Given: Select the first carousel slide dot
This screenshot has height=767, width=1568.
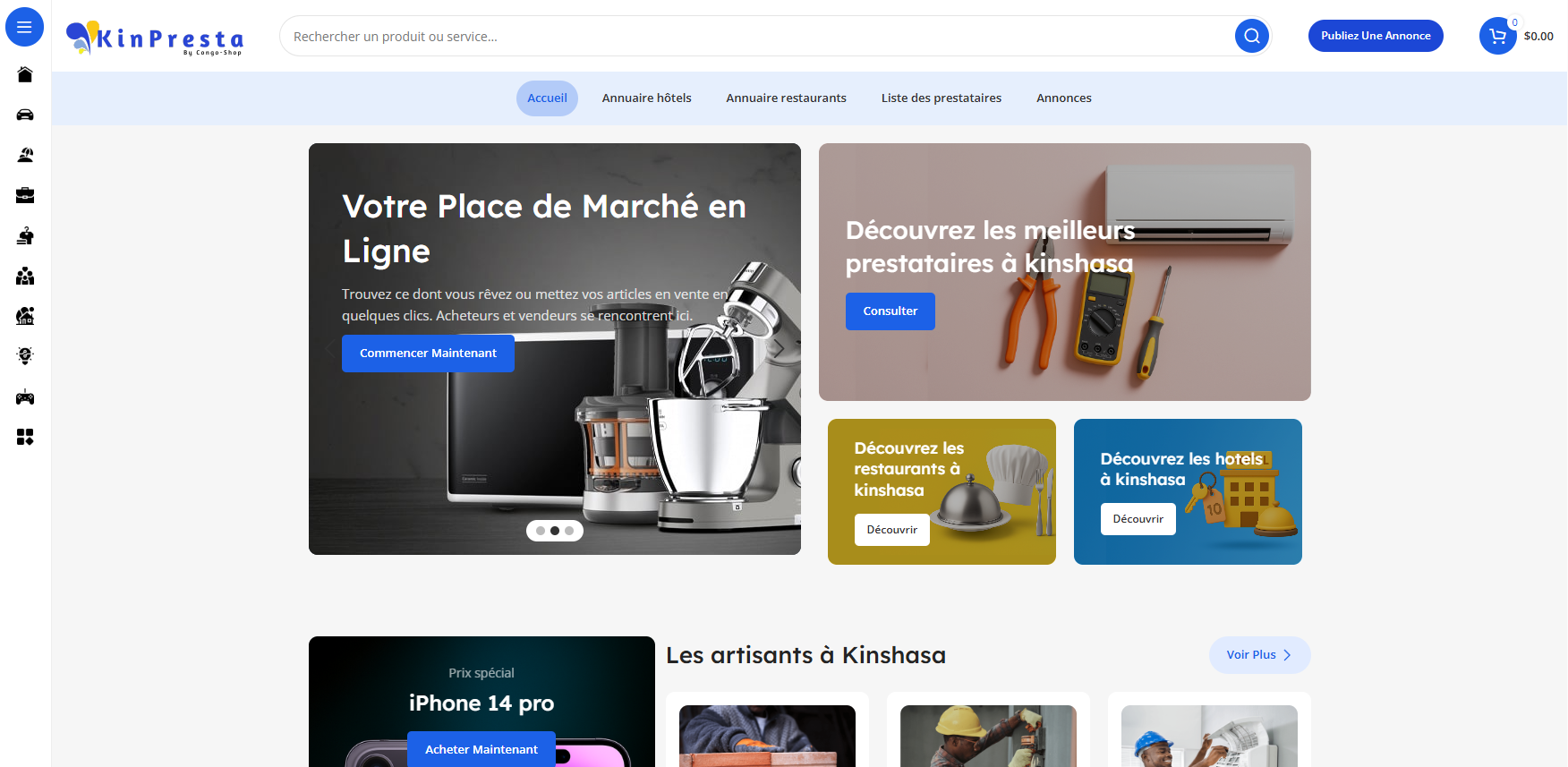Looking at the screenshot, I should point(541,531).
